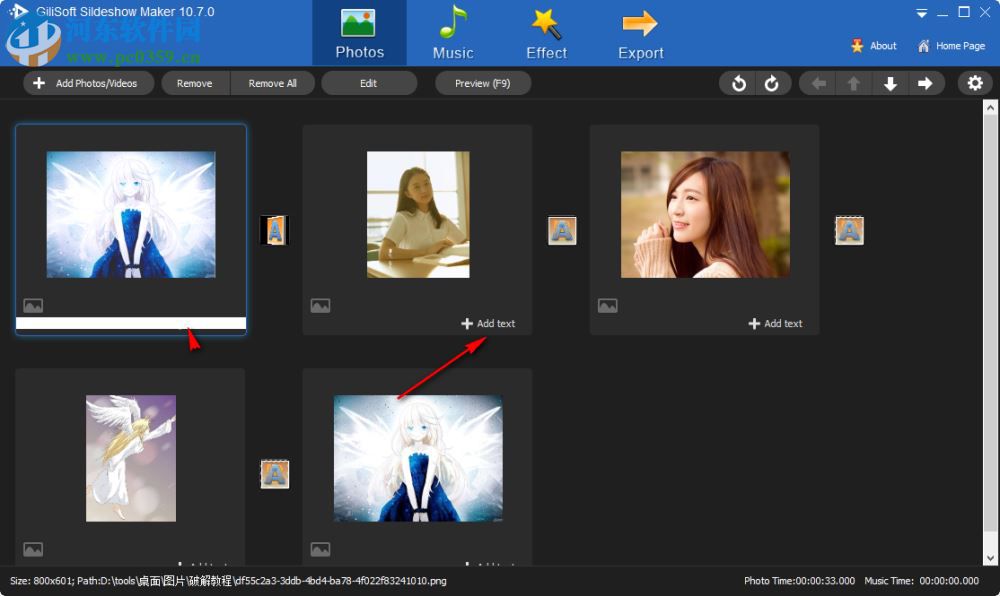Open the transition icon between angel photos
Image resolution: width=1000 pixels, height=596 pixels.
274,473
